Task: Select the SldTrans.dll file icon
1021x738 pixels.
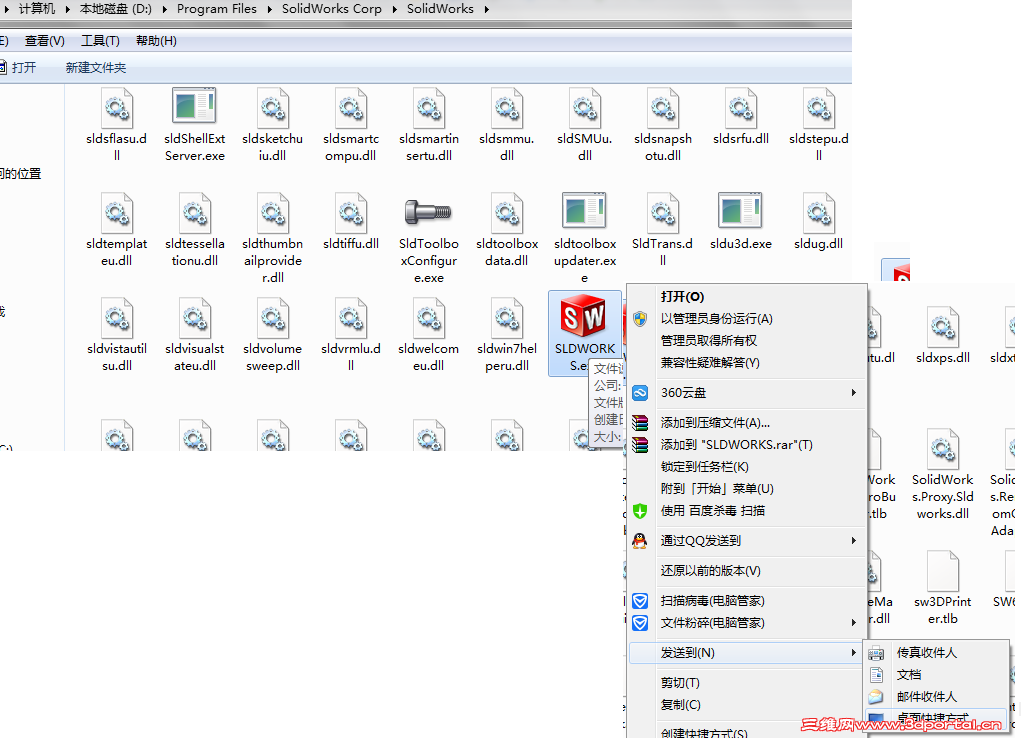Action: click(x=663, y=213)
